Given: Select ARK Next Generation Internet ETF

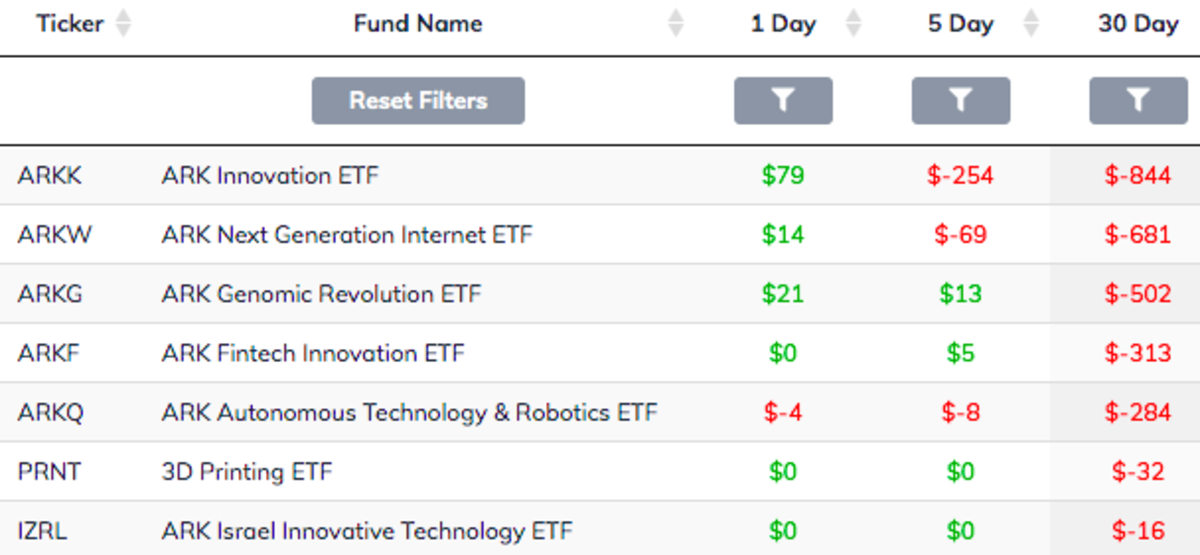Looking at the screenshot, I should (347, 235).
